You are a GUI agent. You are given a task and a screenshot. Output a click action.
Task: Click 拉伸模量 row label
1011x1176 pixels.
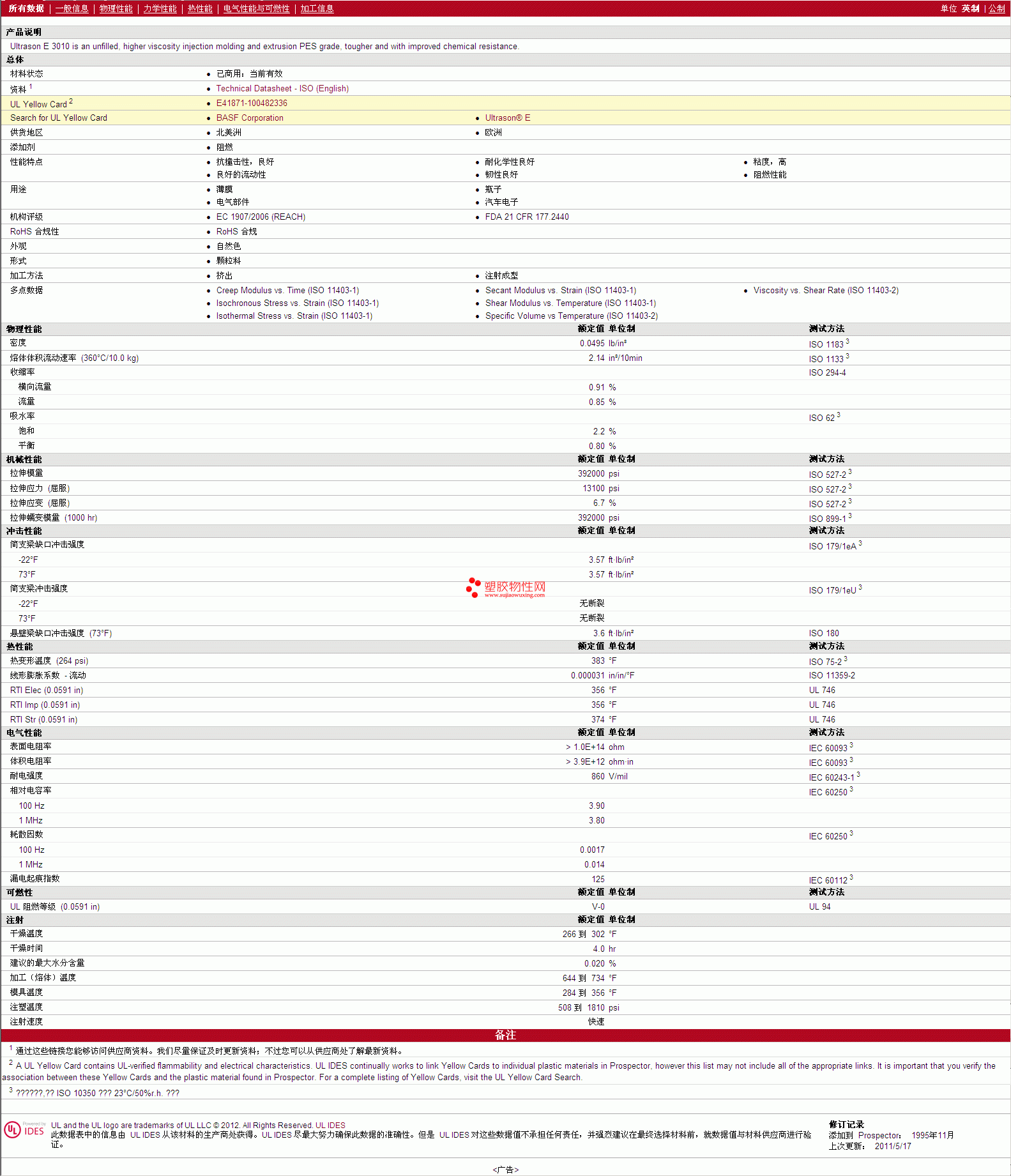click(27, 473)
